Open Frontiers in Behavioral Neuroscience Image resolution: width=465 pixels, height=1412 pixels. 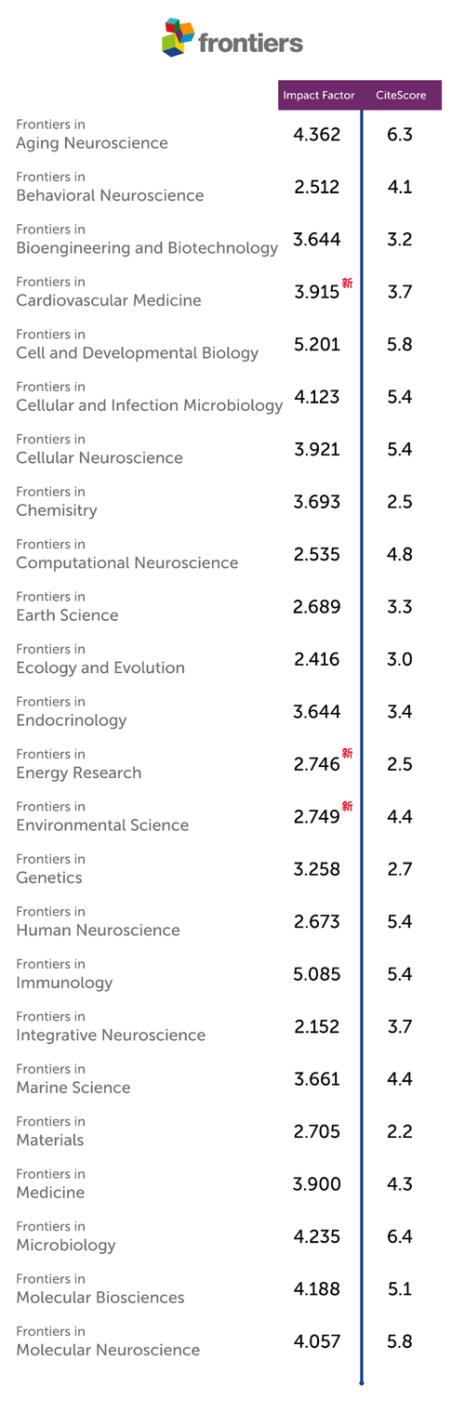coord(110,186)
